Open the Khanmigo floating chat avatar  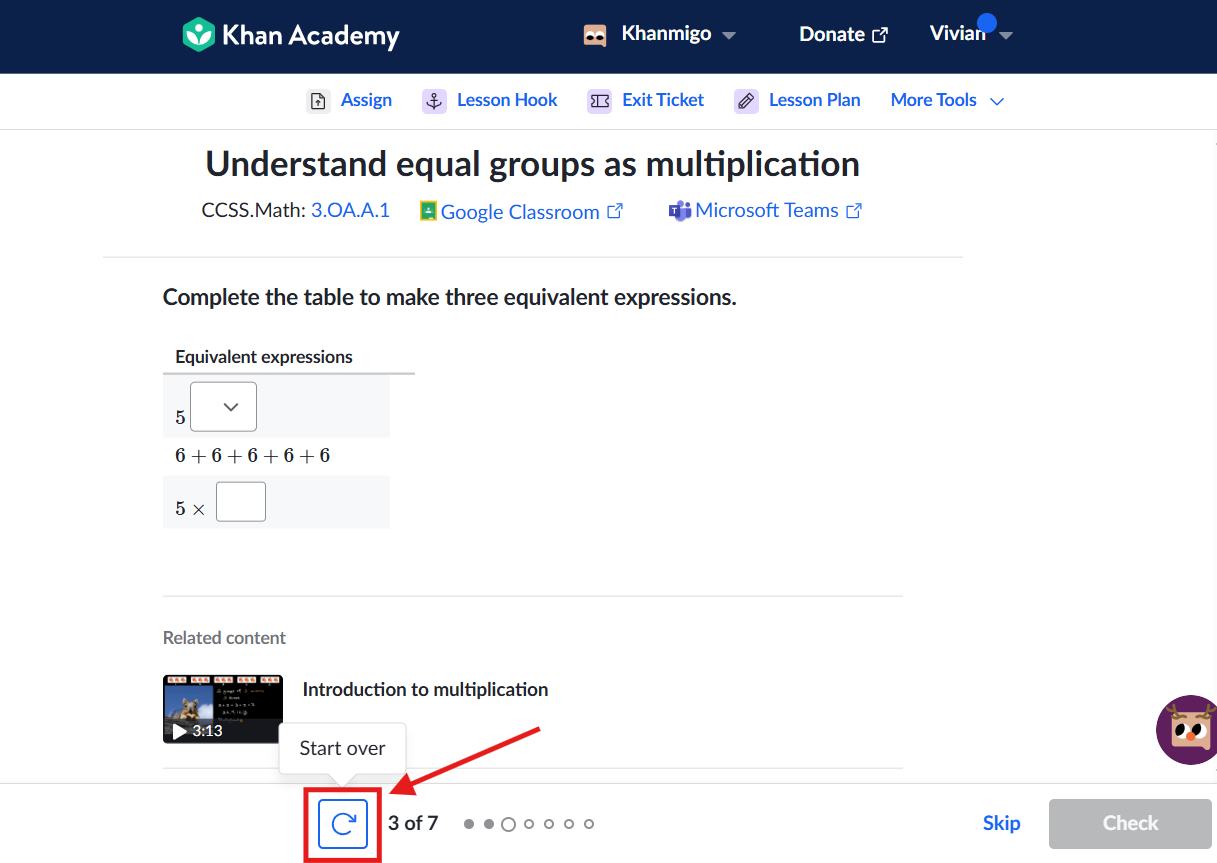1188,730
